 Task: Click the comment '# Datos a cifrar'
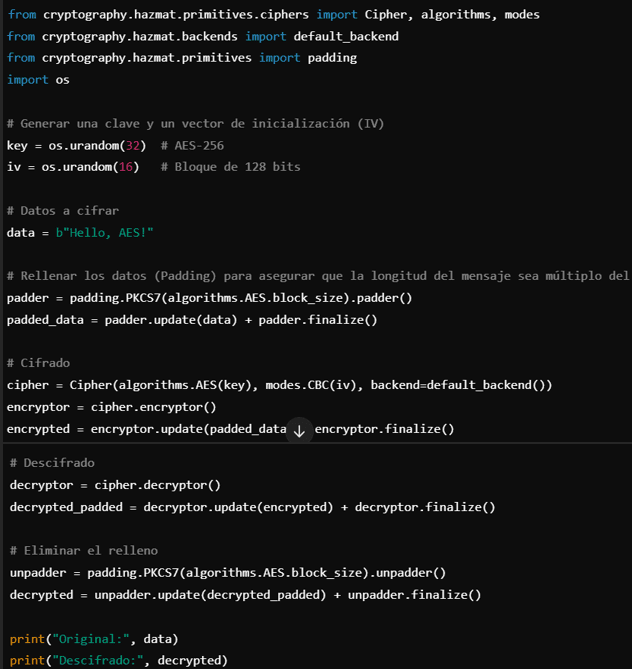pyautogui.click(x=63, y=211)
